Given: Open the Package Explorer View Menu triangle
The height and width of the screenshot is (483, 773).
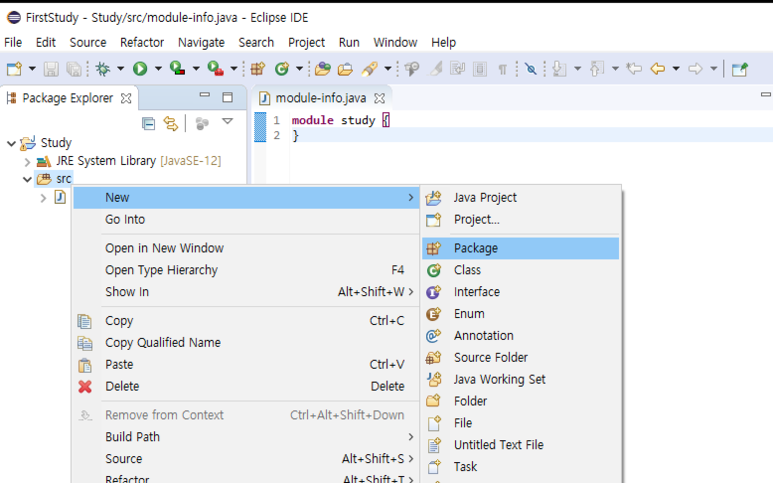Looking at the screenshot, I should pos(227,121).
